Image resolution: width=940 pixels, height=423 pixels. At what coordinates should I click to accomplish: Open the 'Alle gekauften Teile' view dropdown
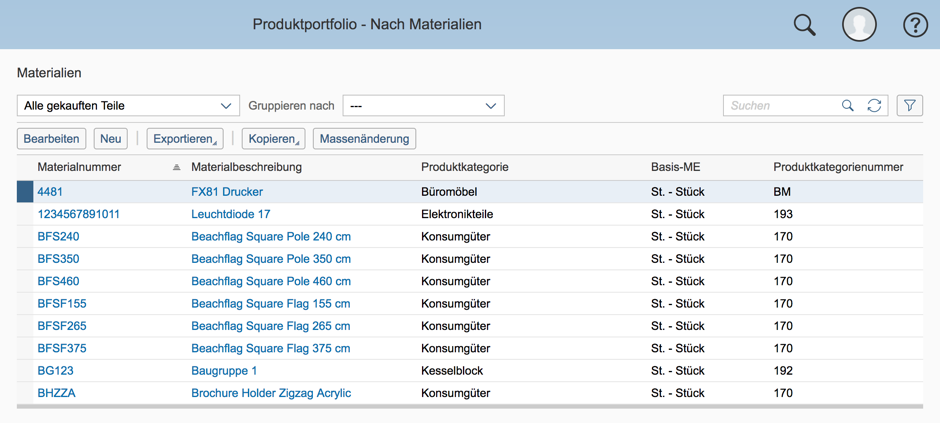[x=128, y=105]
